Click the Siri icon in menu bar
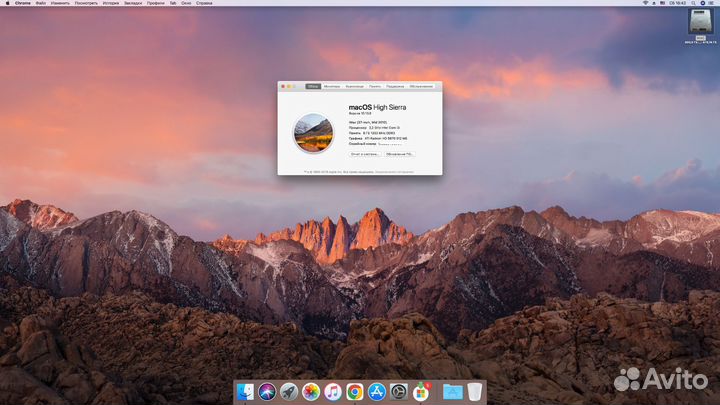Image resolution: width=720 pixels, height=405 pixels. (703, 3)
